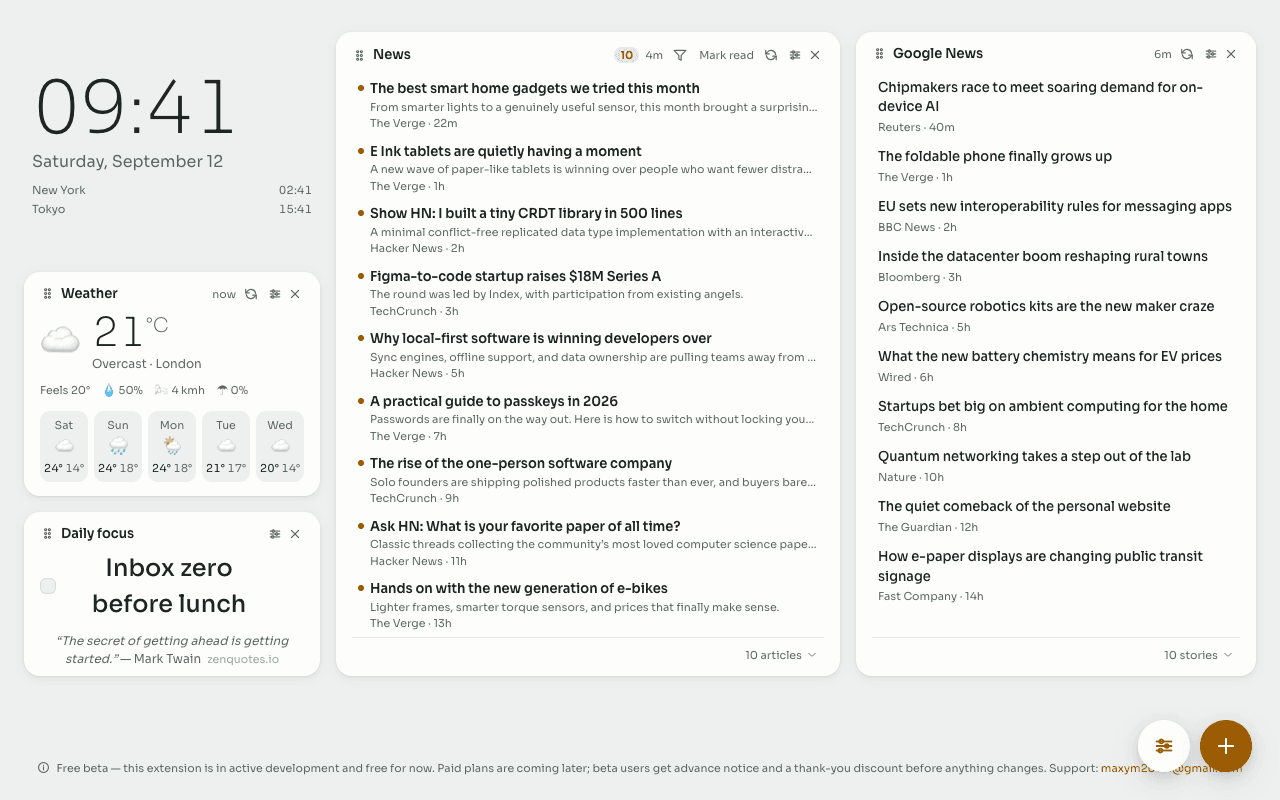Open the zenquotes.io source link

point(243,660)
